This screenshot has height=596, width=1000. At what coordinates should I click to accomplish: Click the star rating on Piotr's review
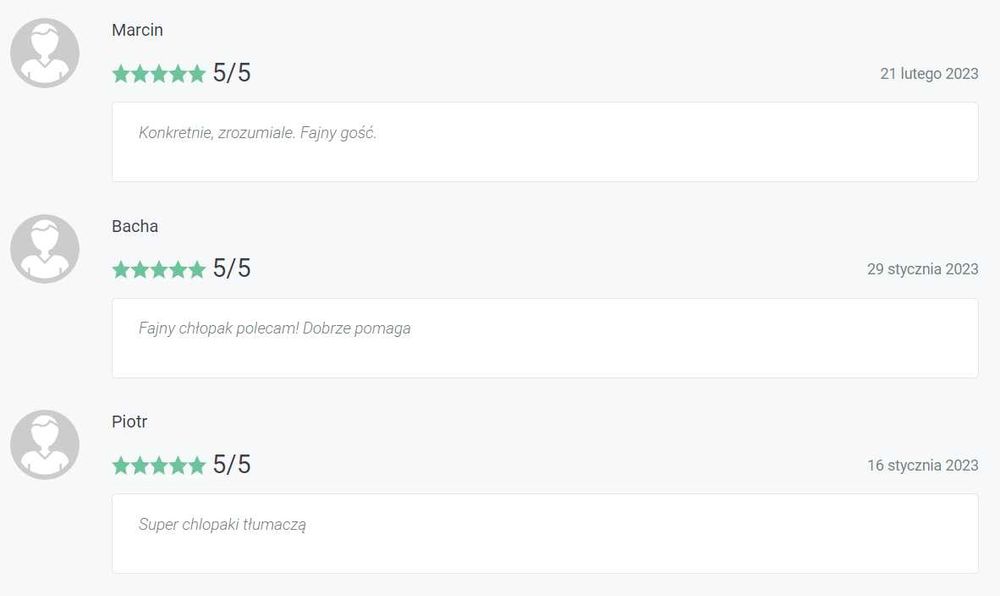click(159, 465)
